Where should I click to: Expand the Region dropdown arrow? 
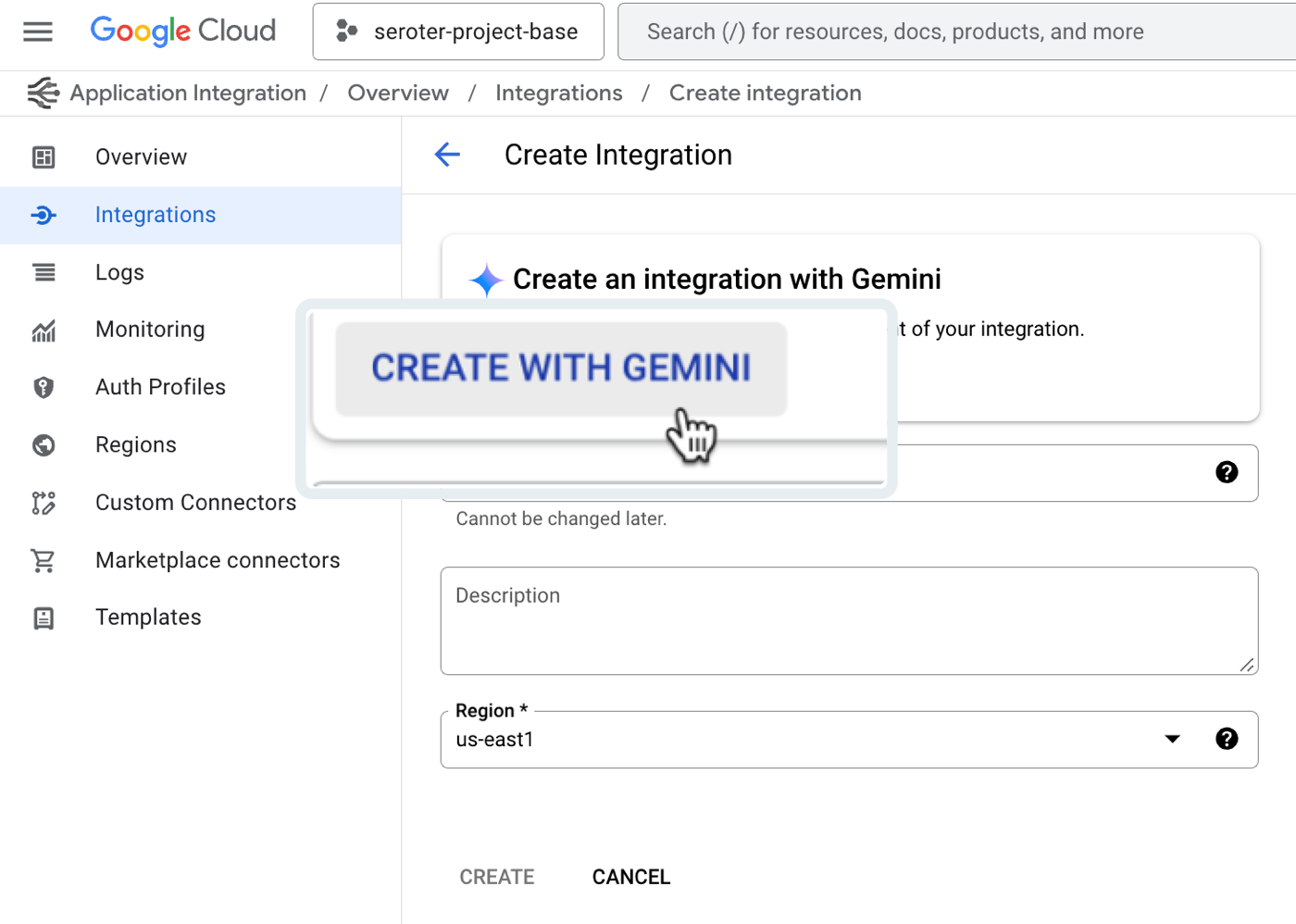(1172, 739)
